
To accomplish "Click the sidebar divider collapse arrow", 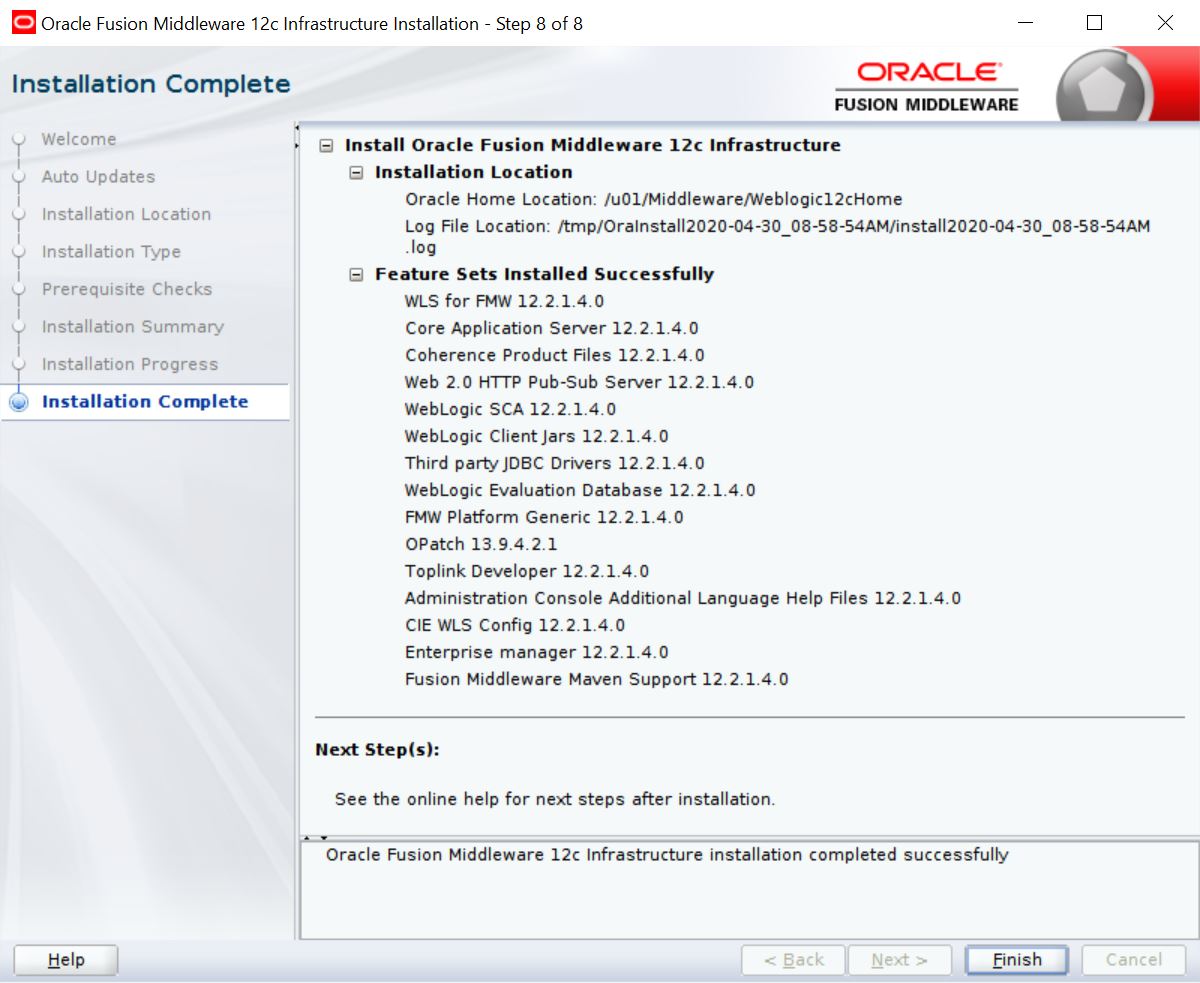I will point(297,136).
